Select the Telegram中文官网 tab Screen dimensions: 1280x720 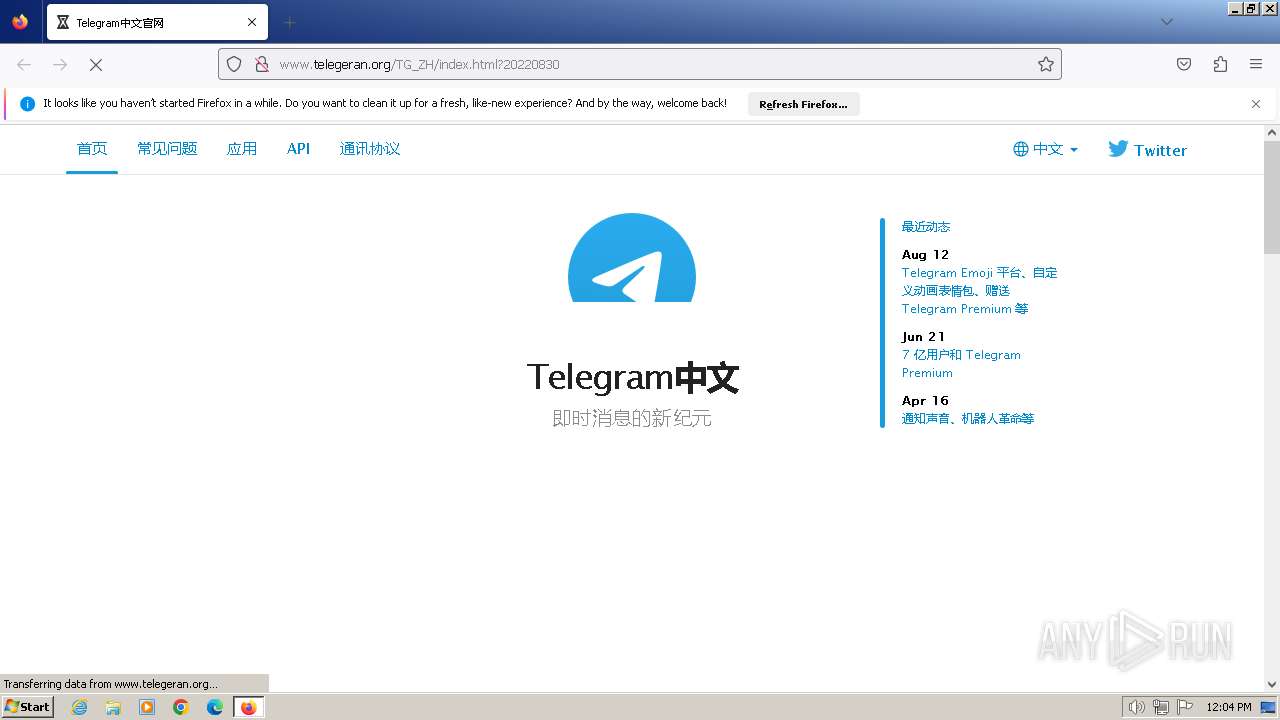click(x=157, y=22)
